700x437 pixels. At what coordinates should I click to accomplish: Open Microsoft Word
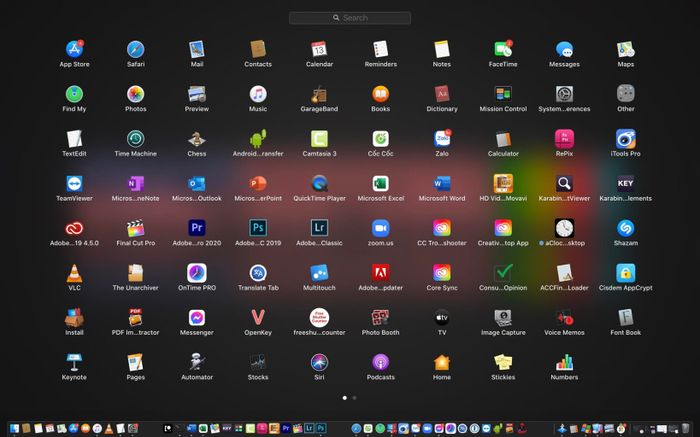click(442, 183)
